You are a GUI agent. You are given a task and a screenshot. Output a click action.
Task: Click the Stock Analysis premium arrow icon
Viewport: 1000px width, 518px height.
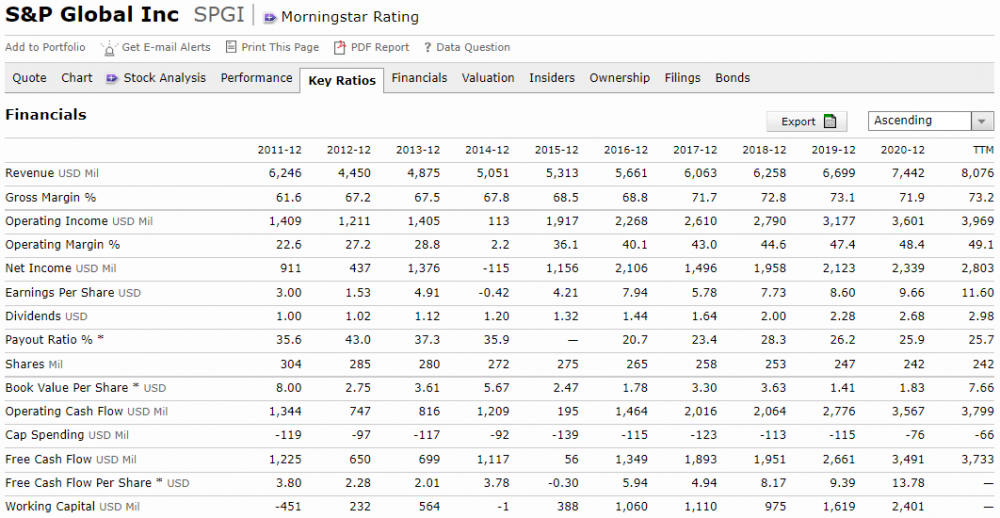[112, 78]
